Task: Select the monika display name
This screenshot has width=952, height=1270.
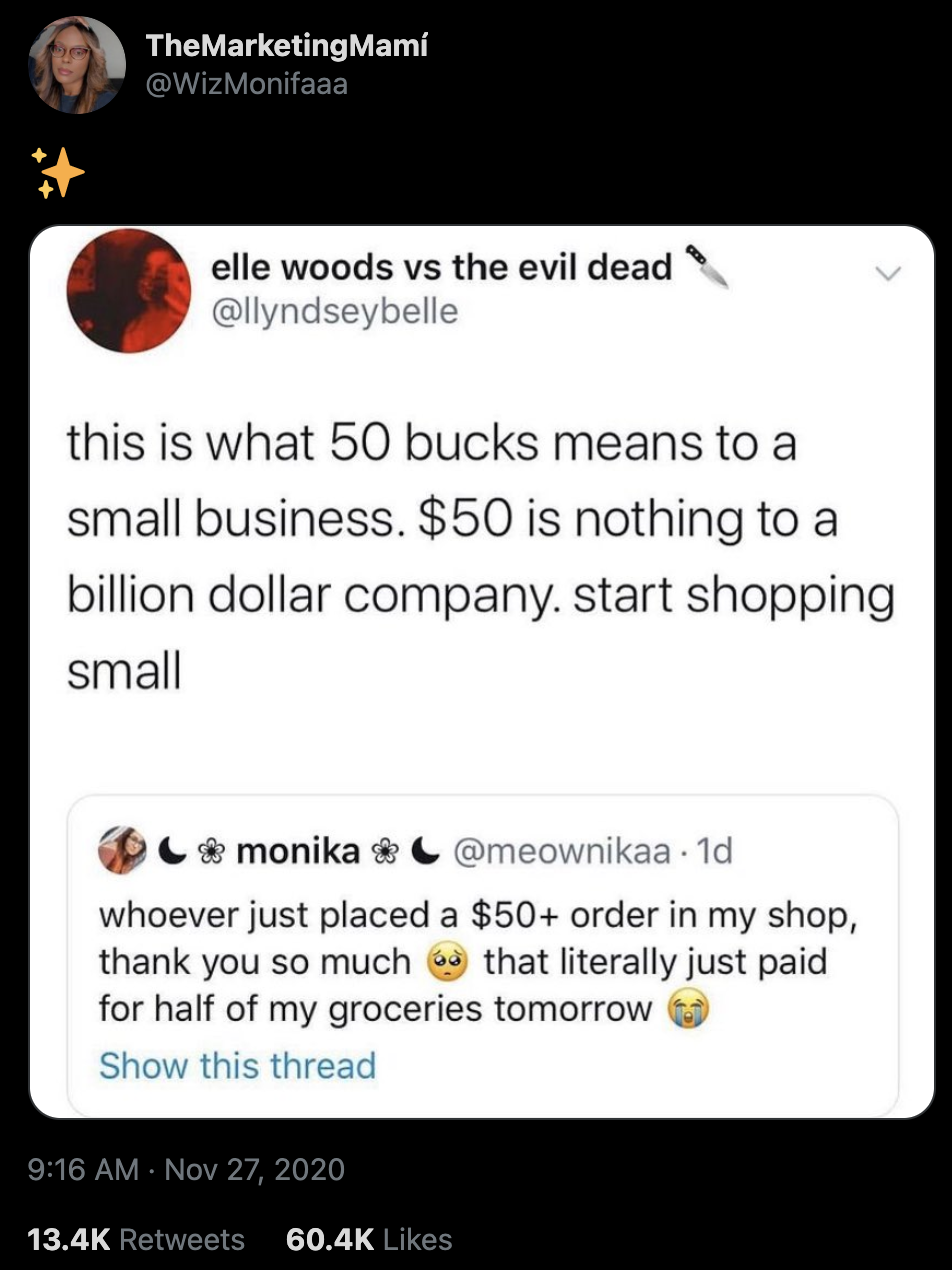Action: (300, 851)
